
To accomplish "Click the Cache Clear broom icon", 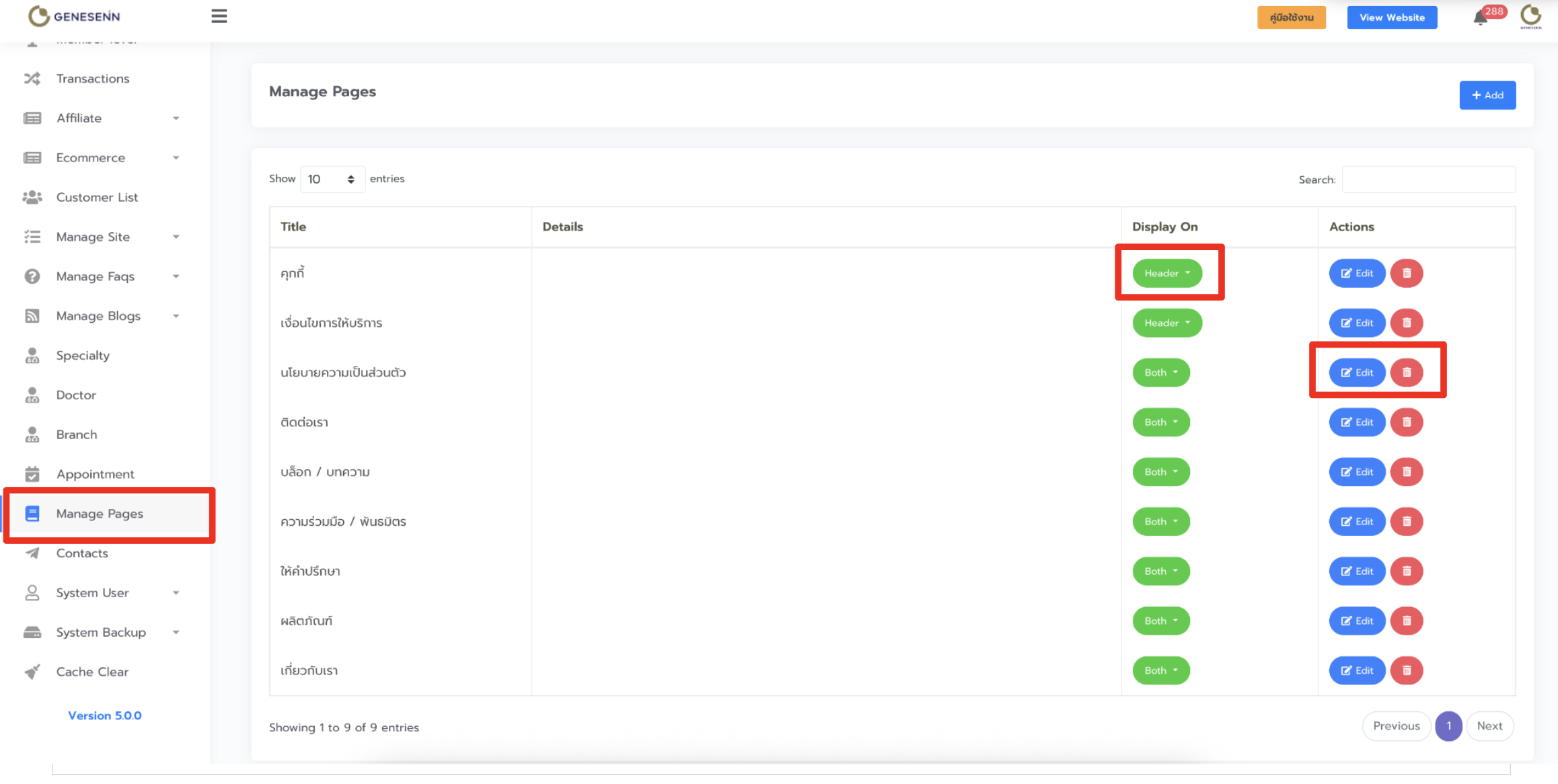I will coord(32,672).
